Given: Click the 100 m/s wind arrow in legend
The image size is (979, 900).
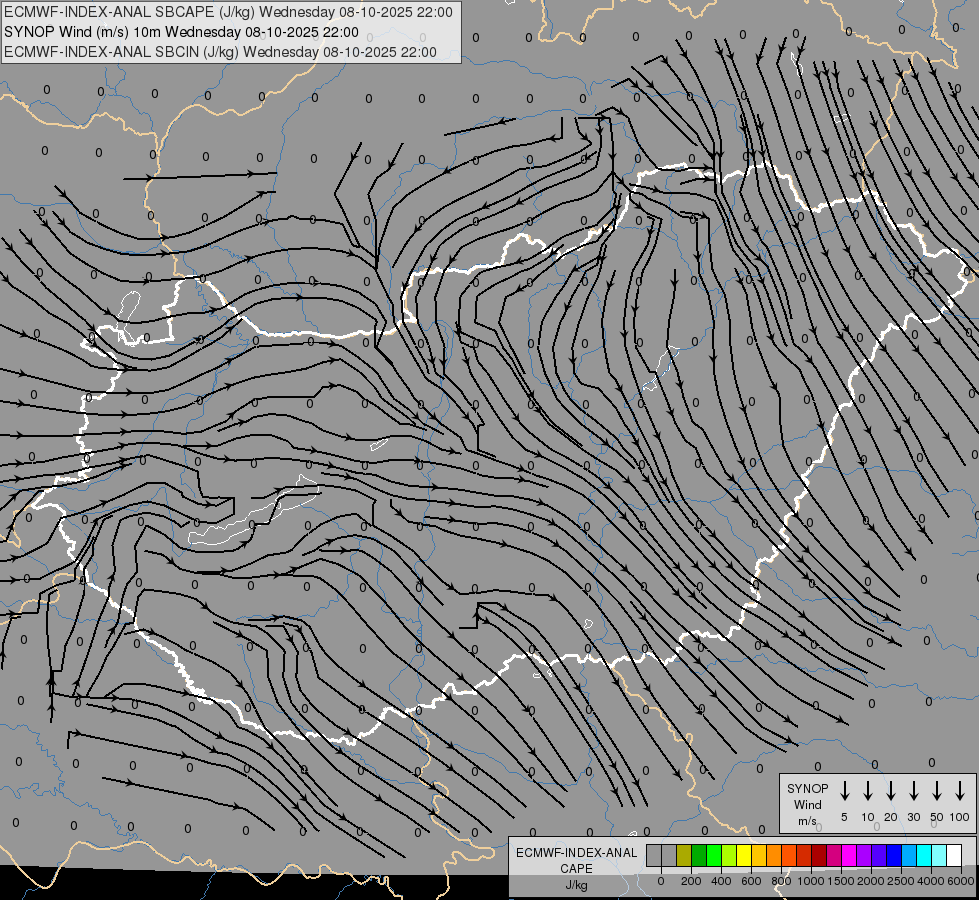Looking at the screenshot, I should point(960,791).
